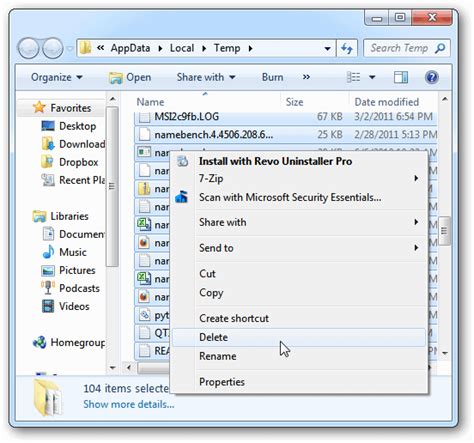Click the horizontal scrollbar left arrow
This screenshot has height=443, width=474.
coord(129,368)
